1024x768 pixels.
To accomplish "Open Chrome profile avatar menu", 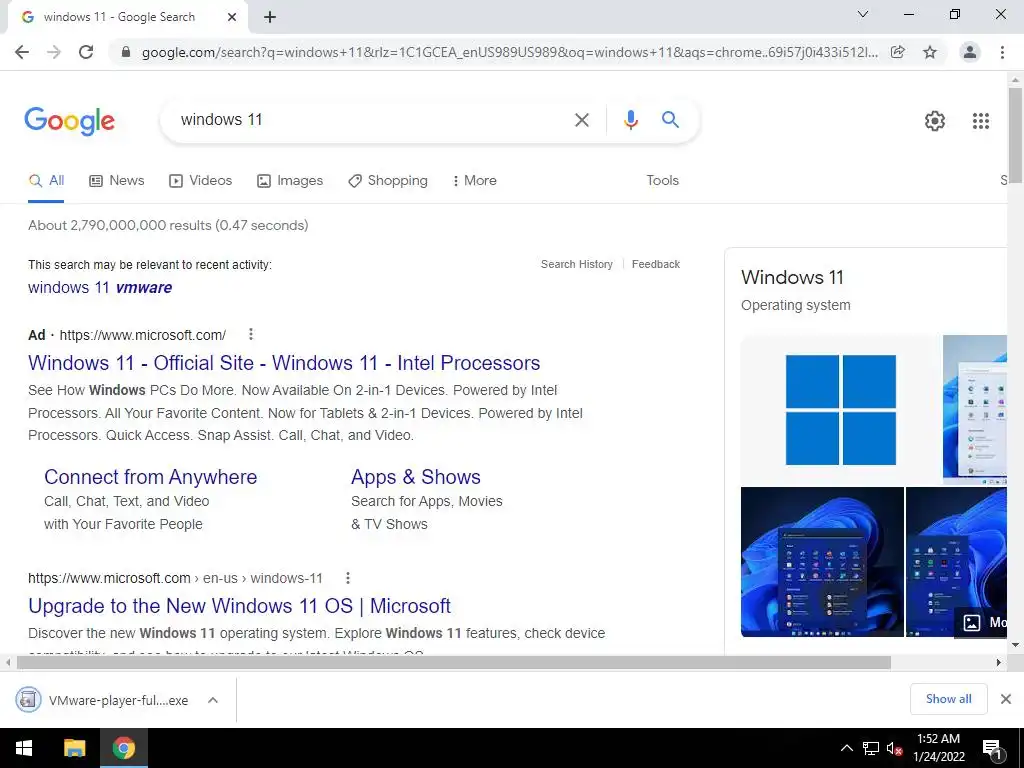I will [x=970, y=52].
